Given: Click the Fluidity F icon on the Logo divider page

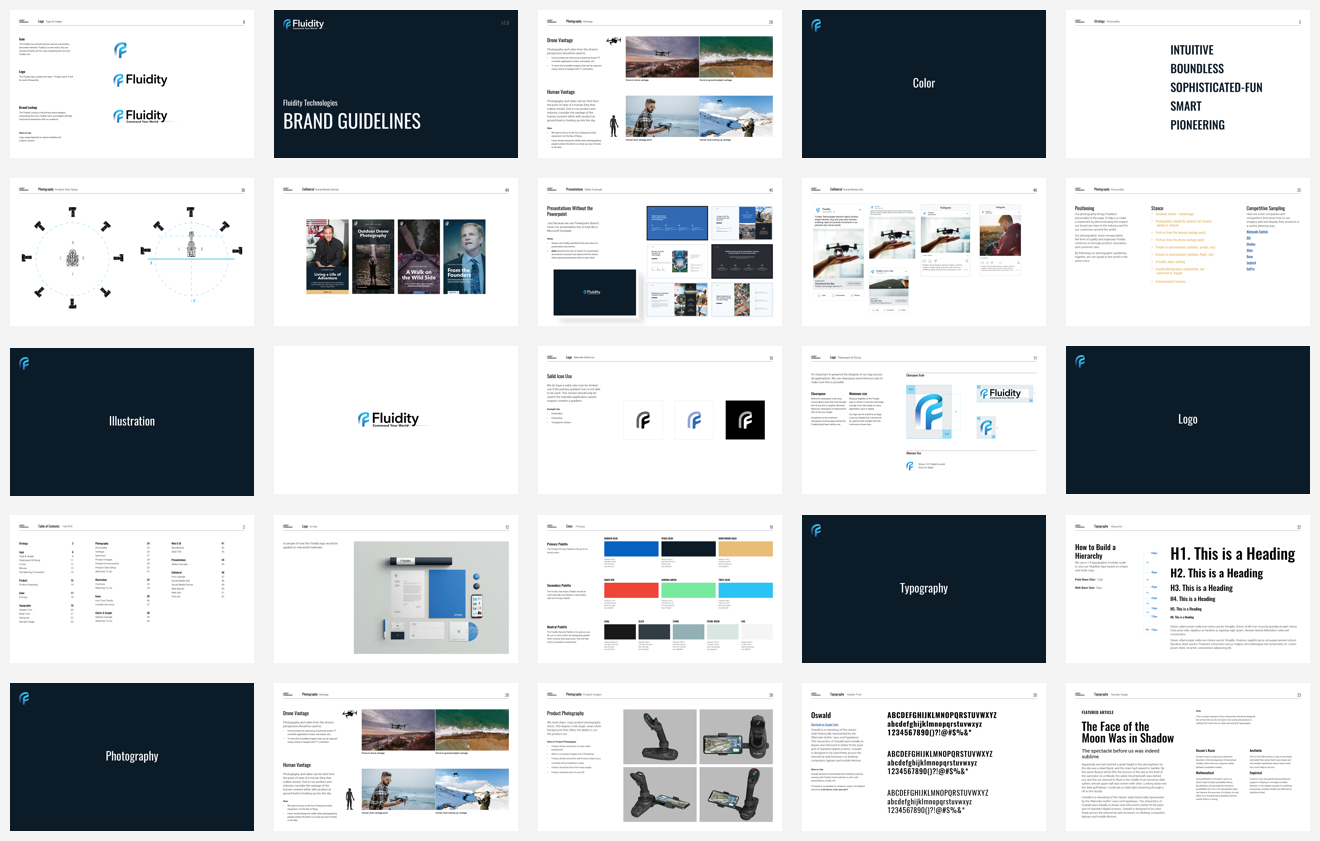Looking at the screenshot, I should tap(1080, 362).
